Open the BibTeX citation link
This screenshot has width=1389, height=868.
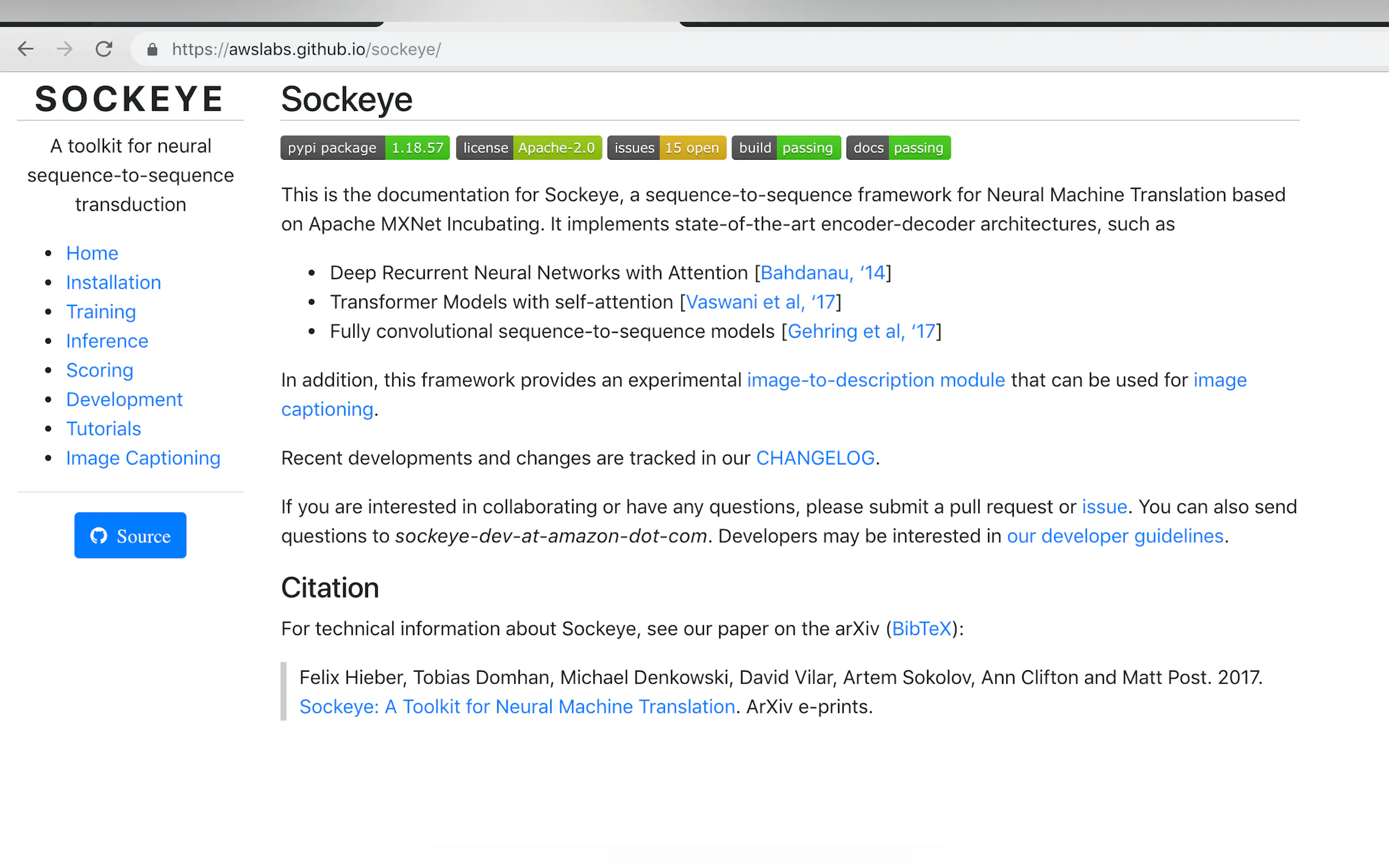[921, 629]
